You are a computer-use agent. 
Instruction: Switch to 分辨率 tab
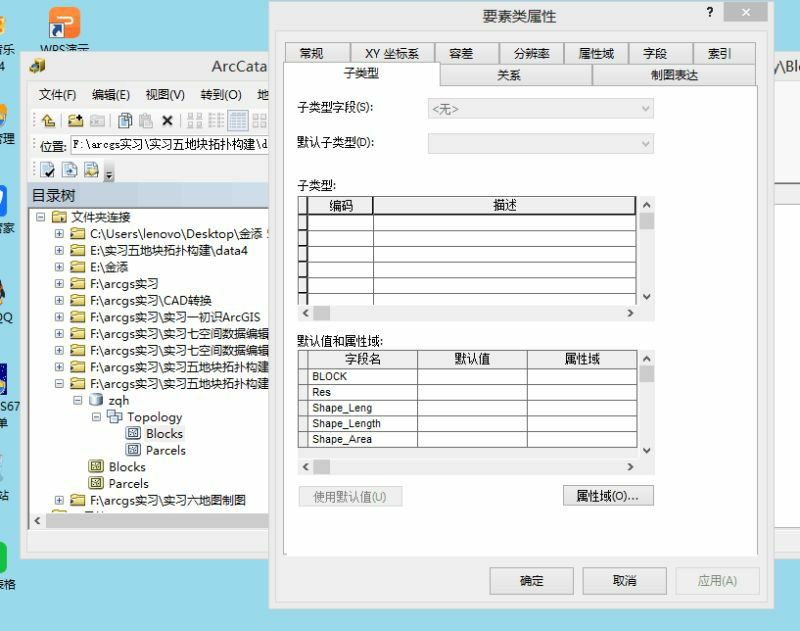click(x=531, y=53)
